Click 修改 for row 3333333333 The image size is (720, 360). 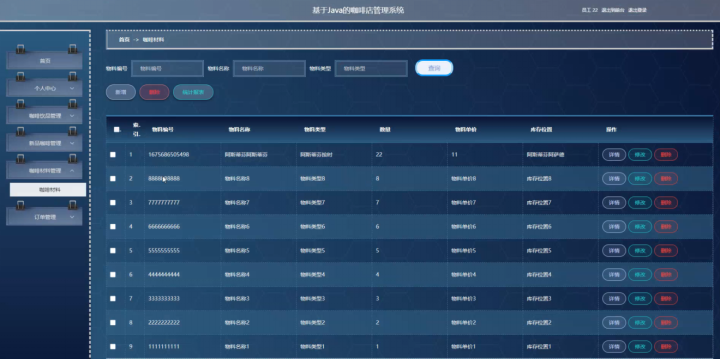pos(640,298)
